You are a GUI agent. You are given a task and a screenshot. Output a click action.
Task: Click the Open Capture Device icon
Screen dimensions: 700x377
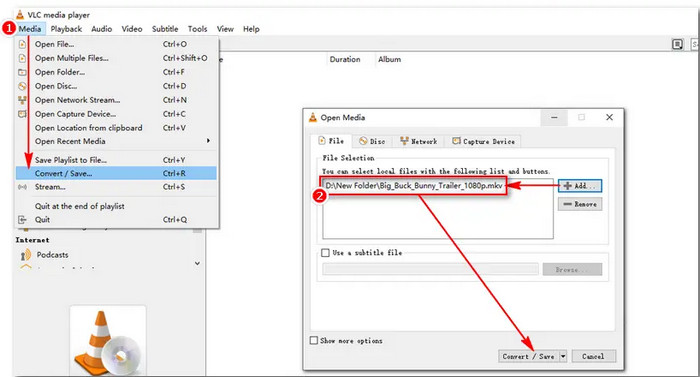pyautogui.click(x=22, y=114)
